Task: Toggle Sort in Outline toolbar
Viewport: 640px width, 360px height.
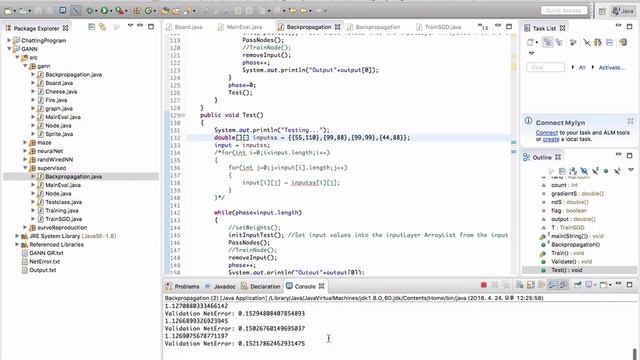Action: pyautogui.click(x=573, y=171)
